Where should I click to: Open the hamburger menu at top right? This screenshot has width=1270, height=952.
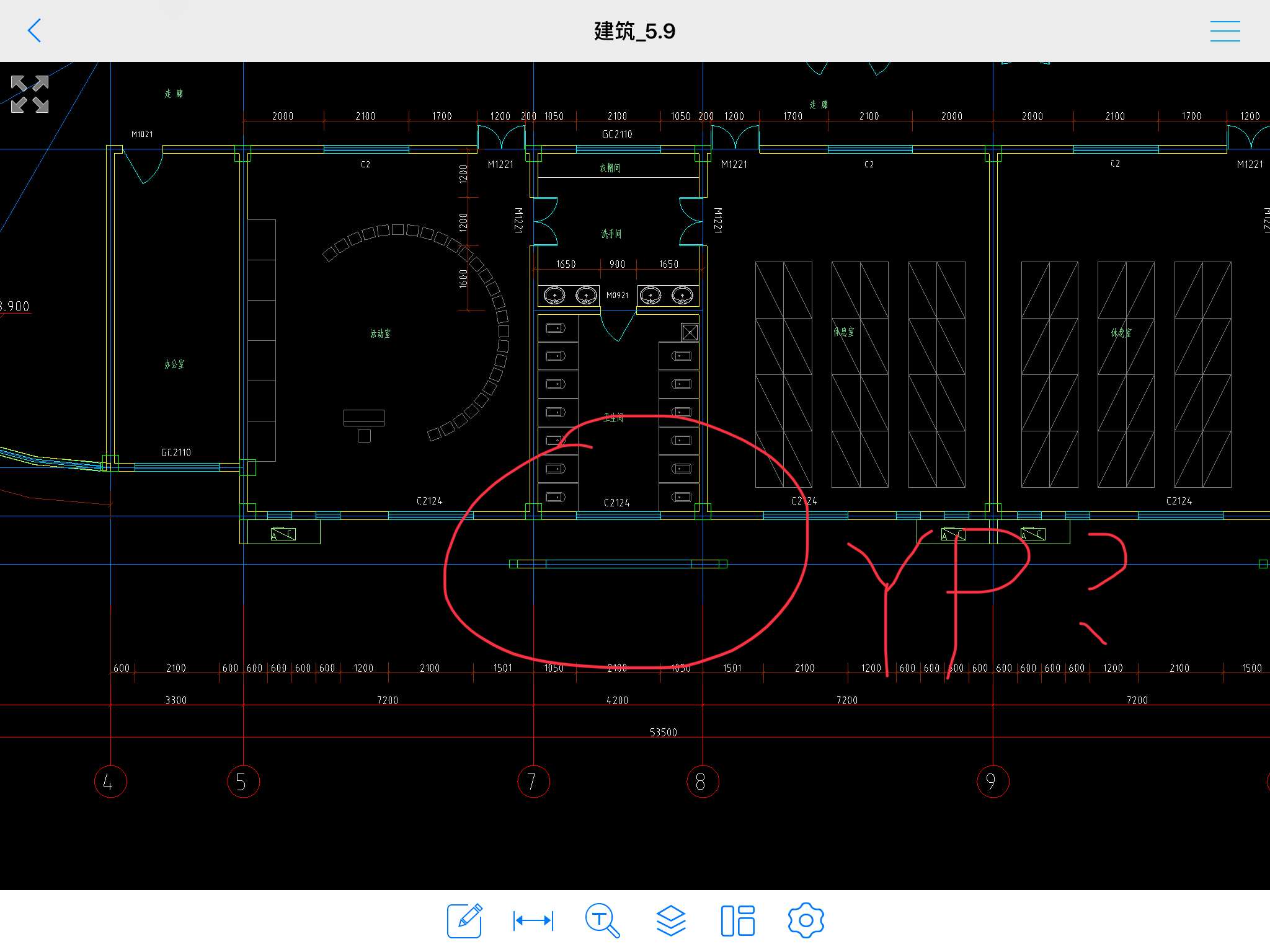tap(1225, 31)
